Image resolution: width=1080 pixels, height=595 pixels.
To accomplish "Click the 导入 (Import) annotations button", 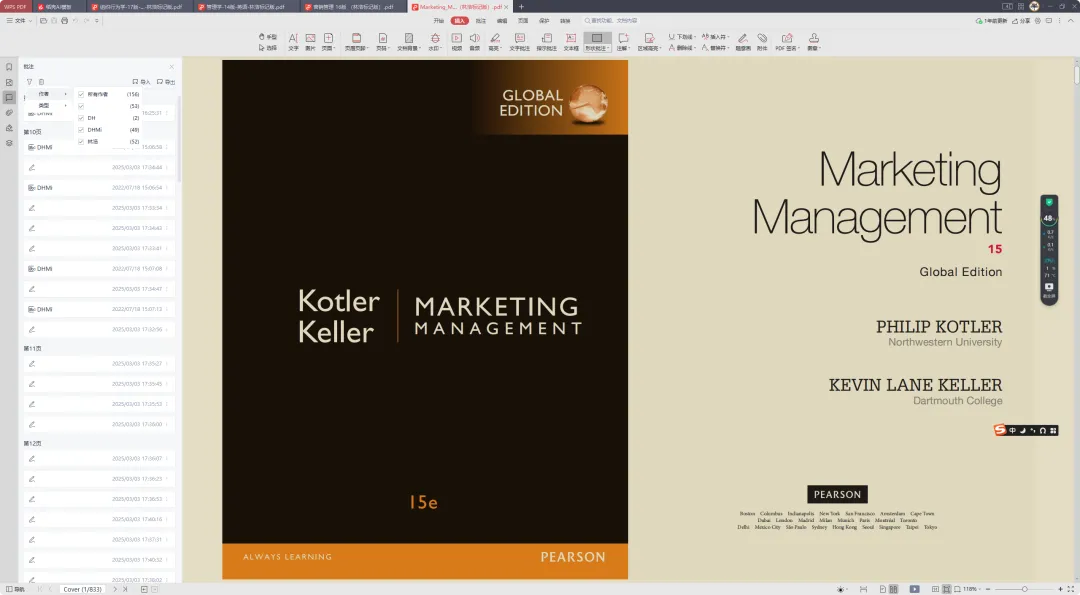I will [x=141, y=81].
